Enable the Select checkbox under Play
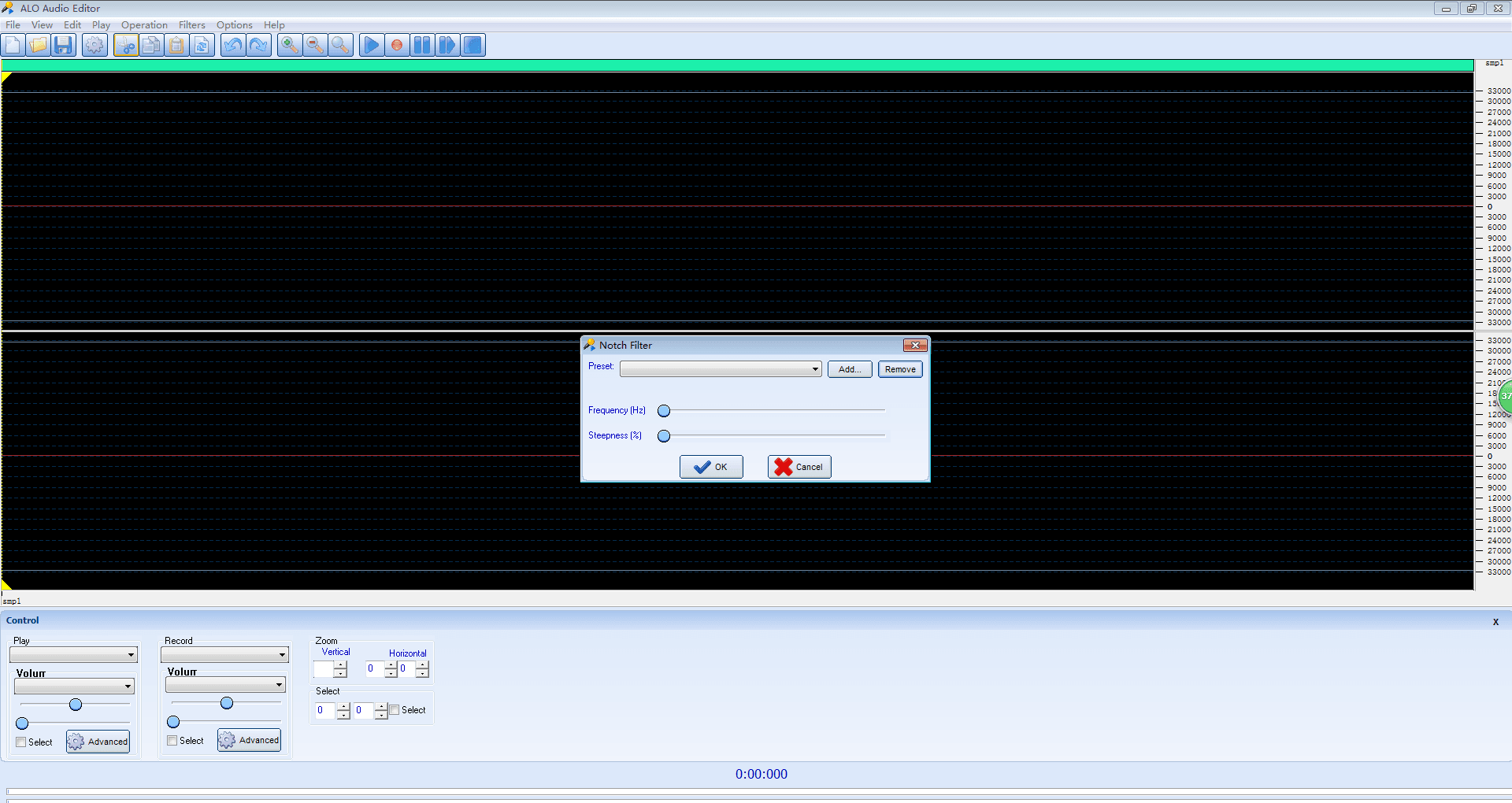Image resolution: width=1512 pixels, height=803 pixels. (21, 742)
